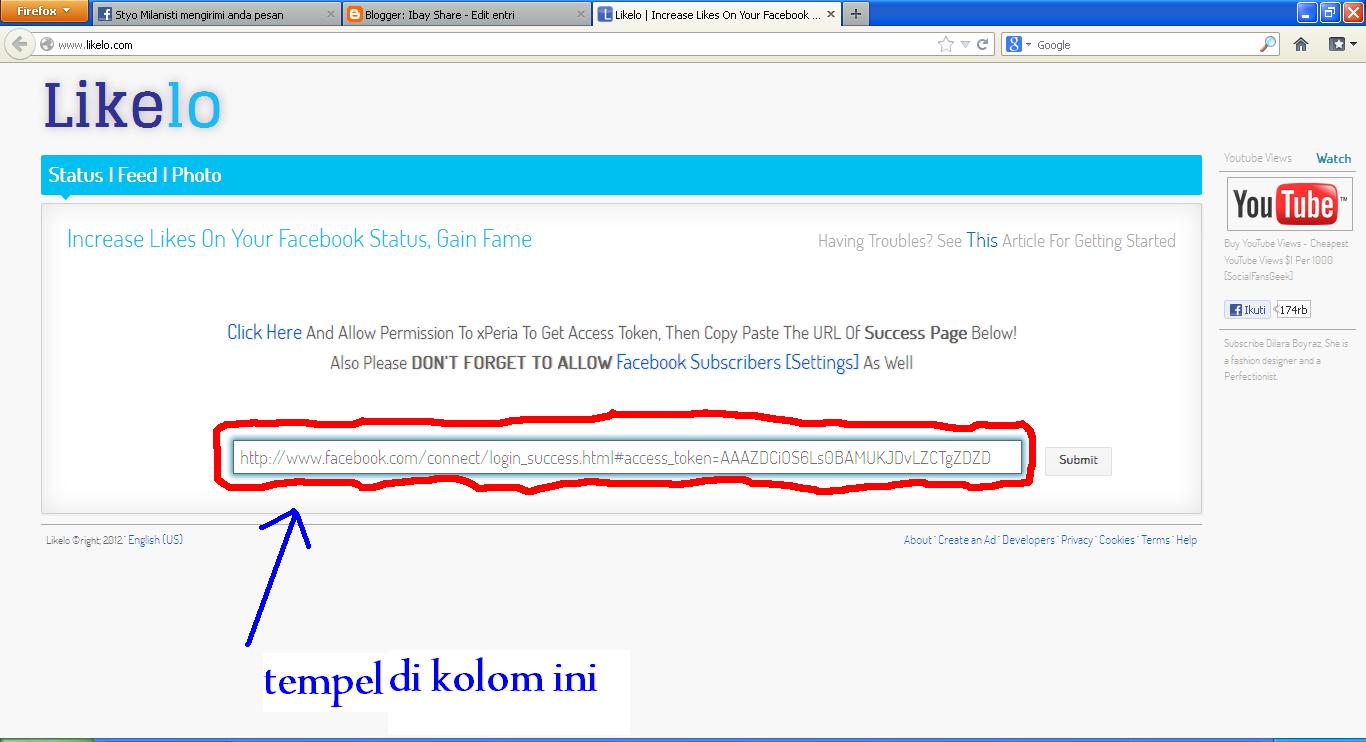Screen dimensions: 1366x742
Task: Click the Facebook Ikuti follow button
Action: click(1247, 310)
